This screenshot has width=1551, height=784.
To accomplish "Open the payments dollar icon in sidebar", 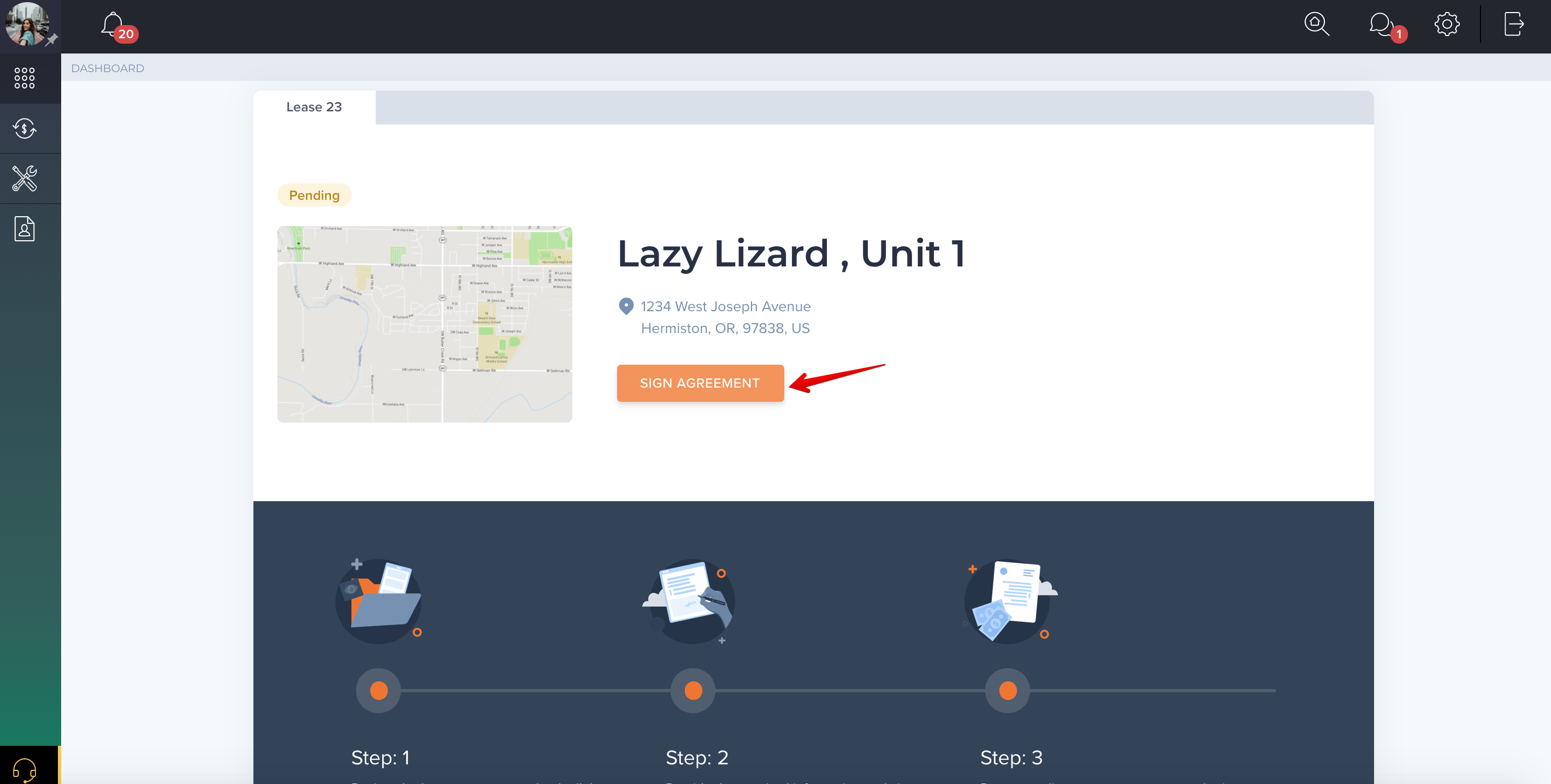I will 25,128.
